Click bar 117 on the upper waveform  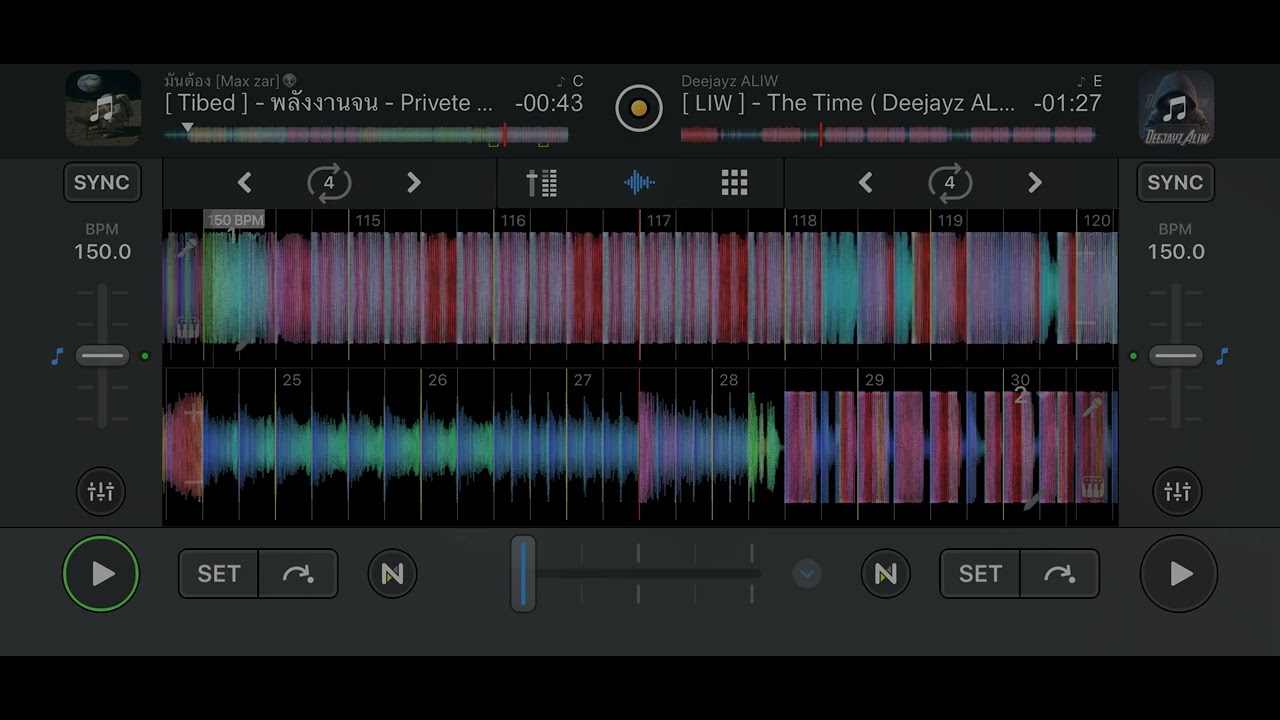[658, 220]
